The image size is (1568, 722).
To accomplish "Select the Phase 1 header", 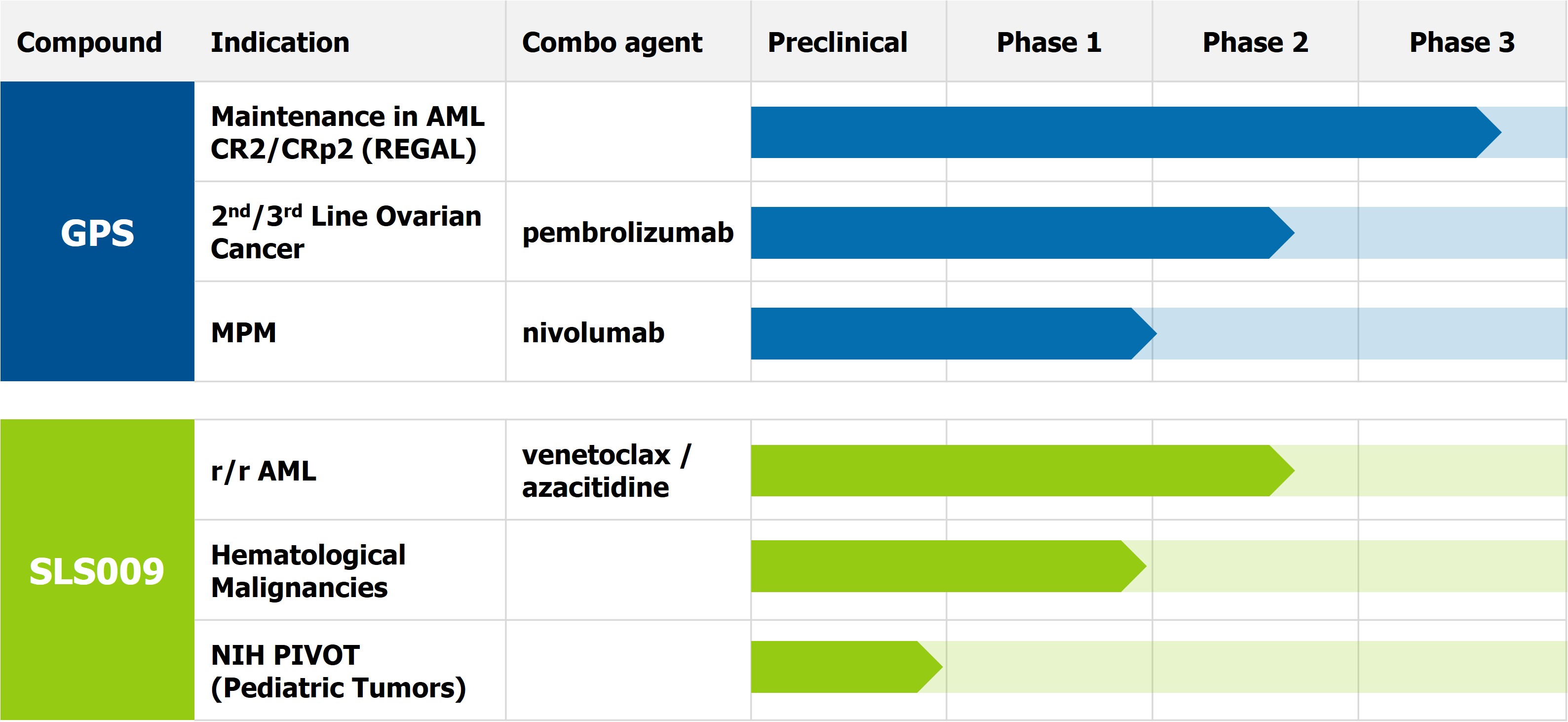I will click(1049, 42).
